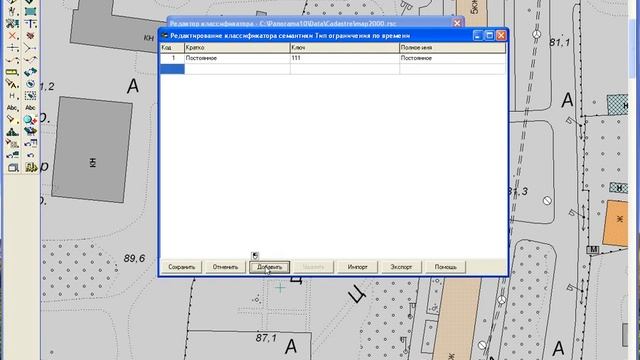
Task: Select Постоянное in the Кратко column
Action: pos(237,58)
